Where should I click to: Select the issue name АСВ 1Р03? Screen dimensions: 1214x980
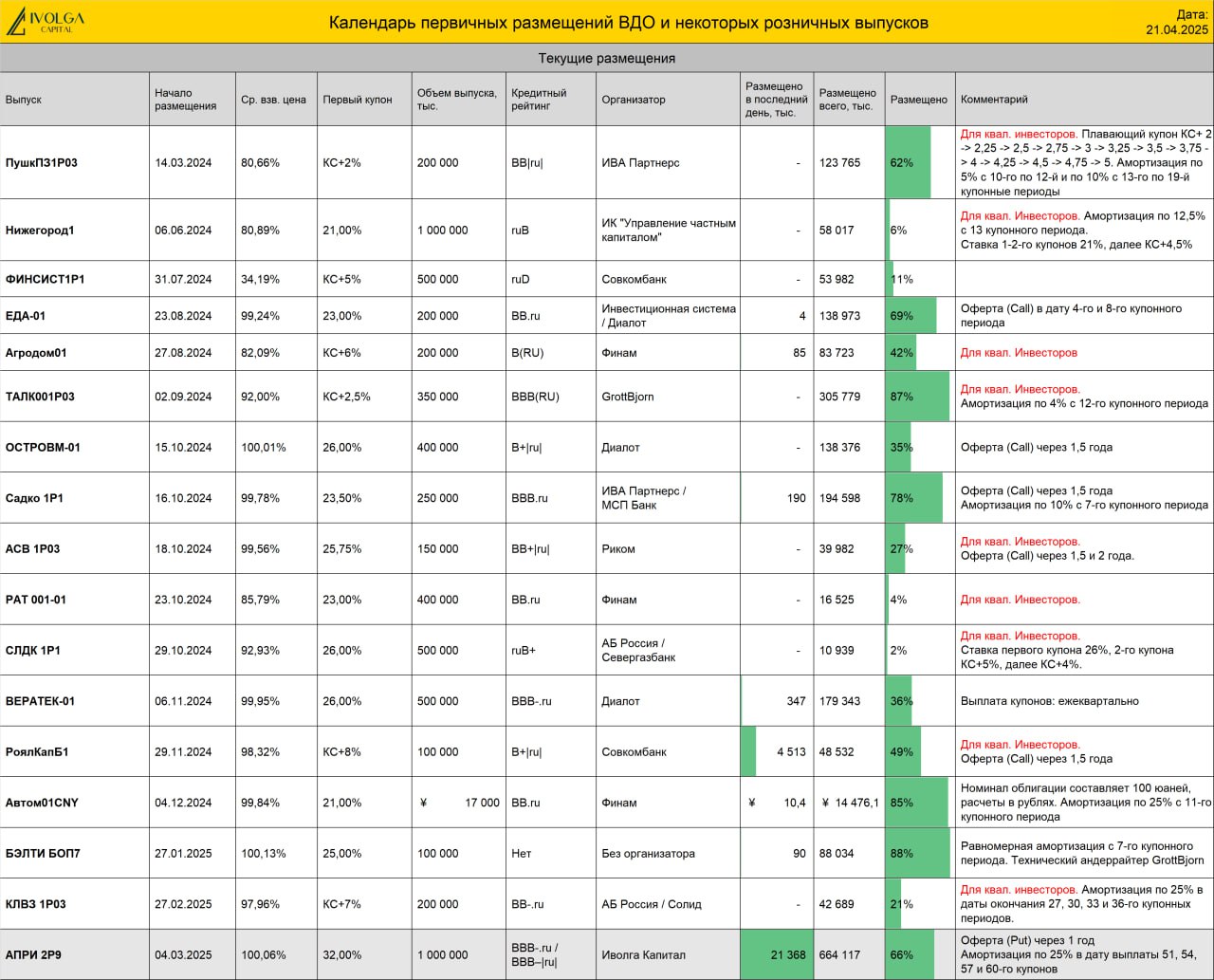32,549
